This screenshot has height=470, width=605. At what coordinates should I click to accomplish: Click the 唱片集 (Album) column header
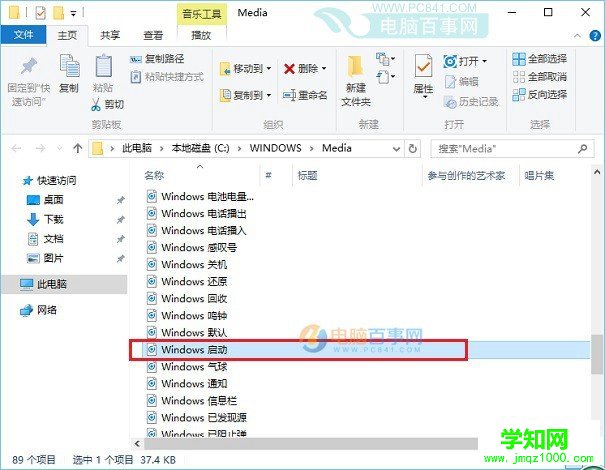(x=539, y=176)
